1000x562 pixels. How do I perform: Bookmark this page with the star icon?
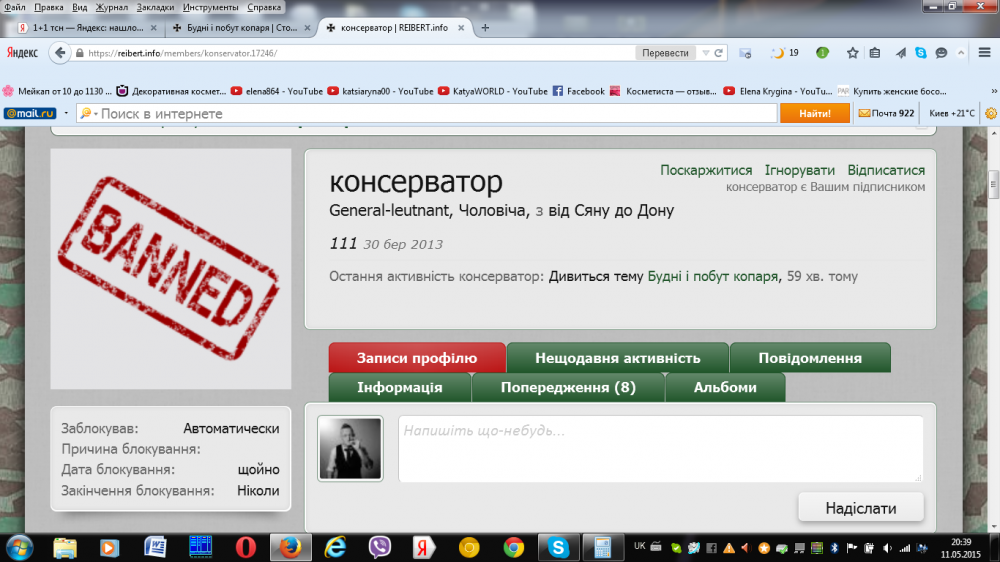click(853, 53)
